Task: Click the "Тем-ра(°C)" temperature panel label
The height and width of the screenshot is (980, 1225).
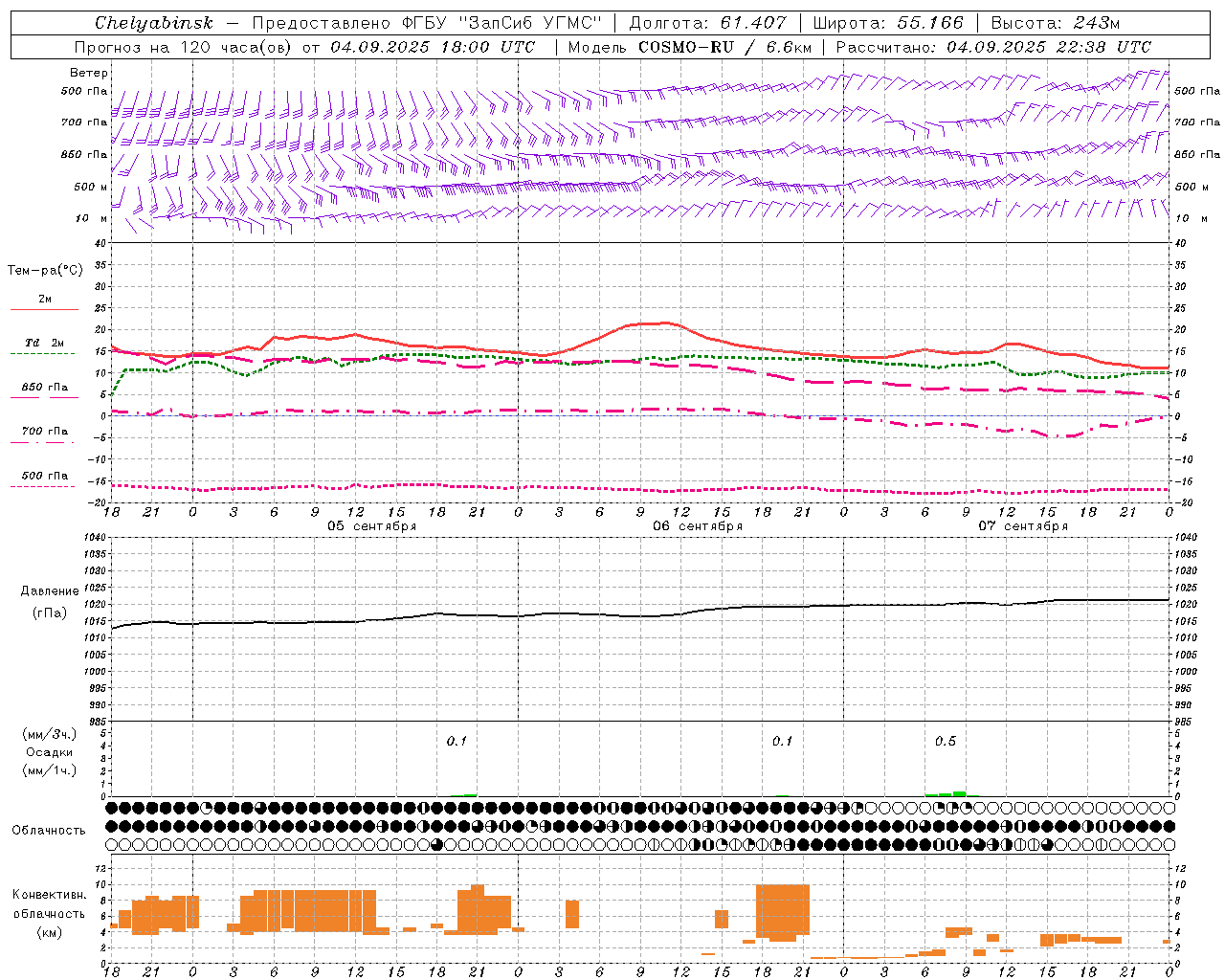Action: tap(45, 271)
